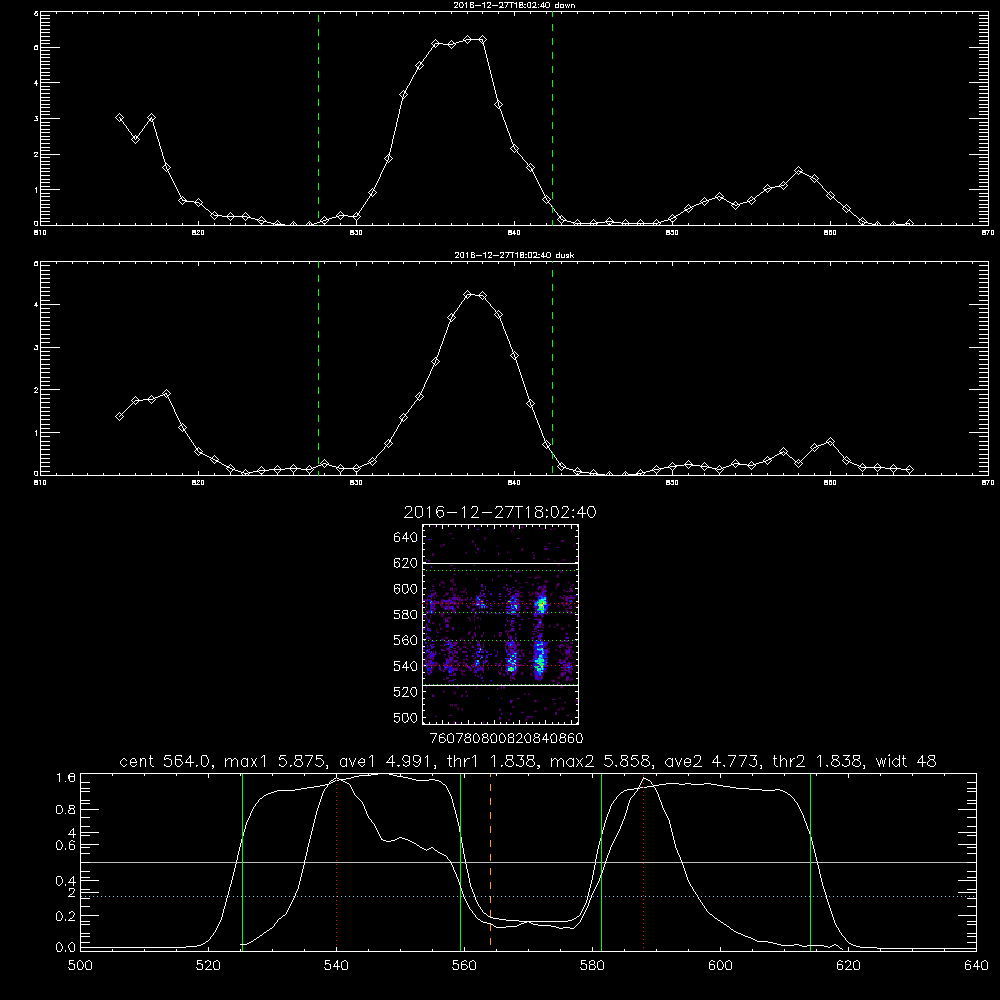Click the "620" y-axis label of spectral image
Screen dimensions: 1000x1000
coord(406,563)
